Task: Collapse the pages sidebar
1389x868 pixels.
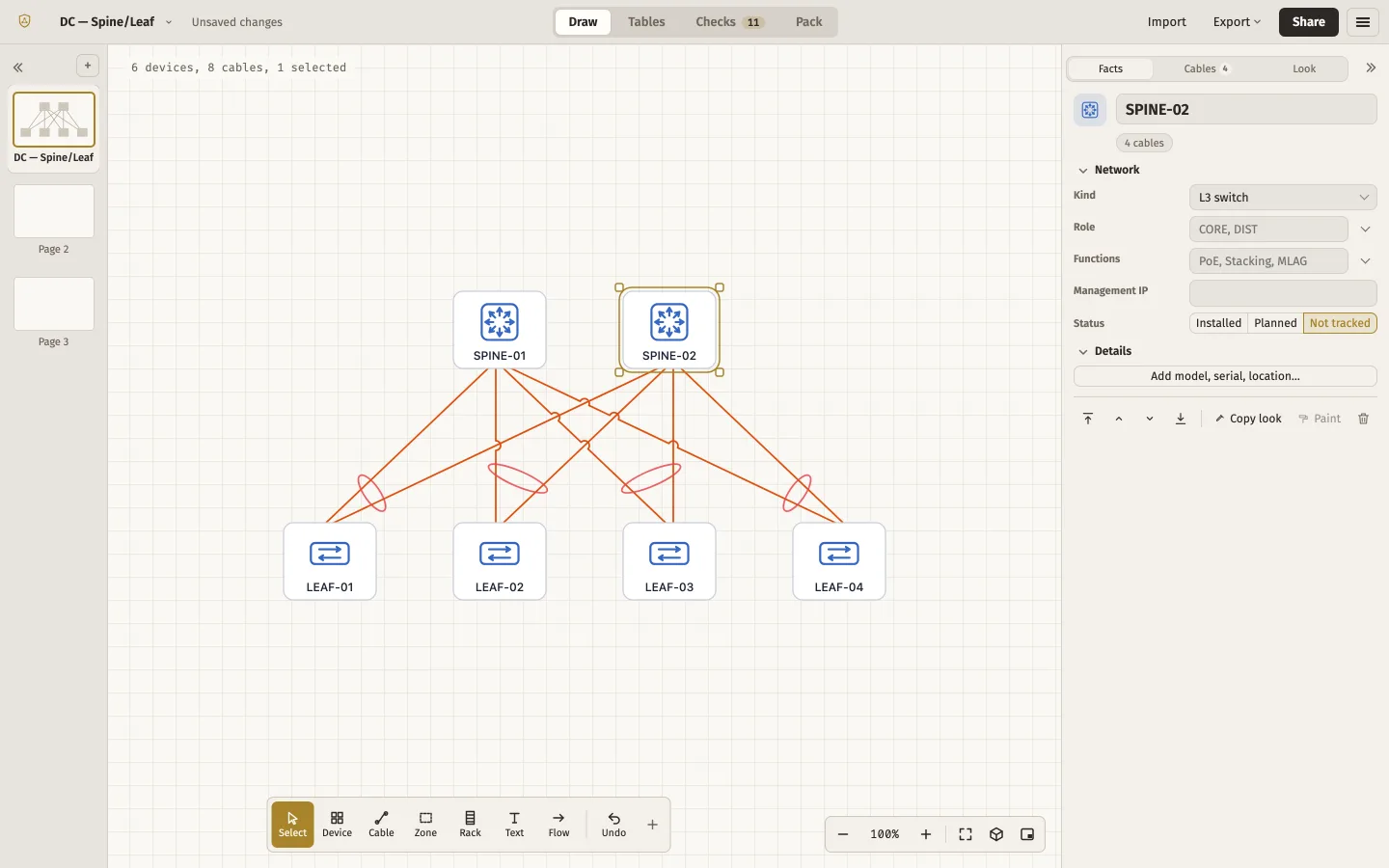Action: point(18,68)
